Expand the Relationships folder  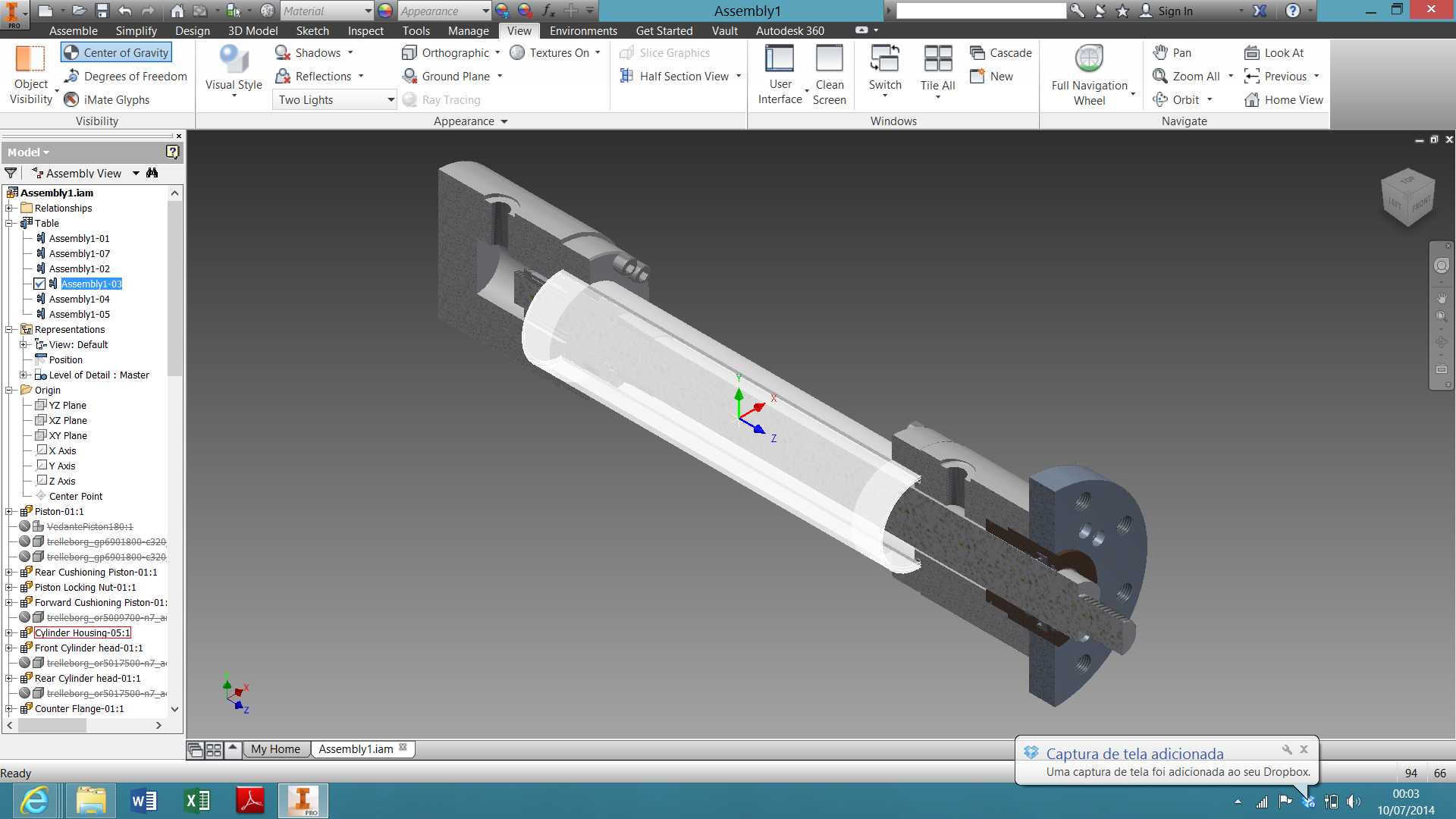pos(9,208)
